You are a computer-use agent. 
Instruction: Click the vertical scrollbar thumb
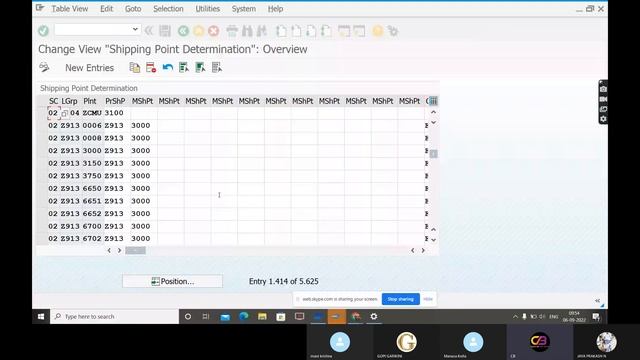(x=433, y=154)
